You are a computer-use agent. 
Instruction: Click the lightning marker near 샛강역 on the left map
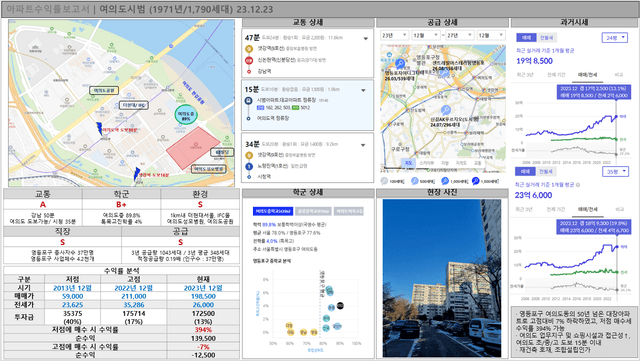click(x=137, y=173)
